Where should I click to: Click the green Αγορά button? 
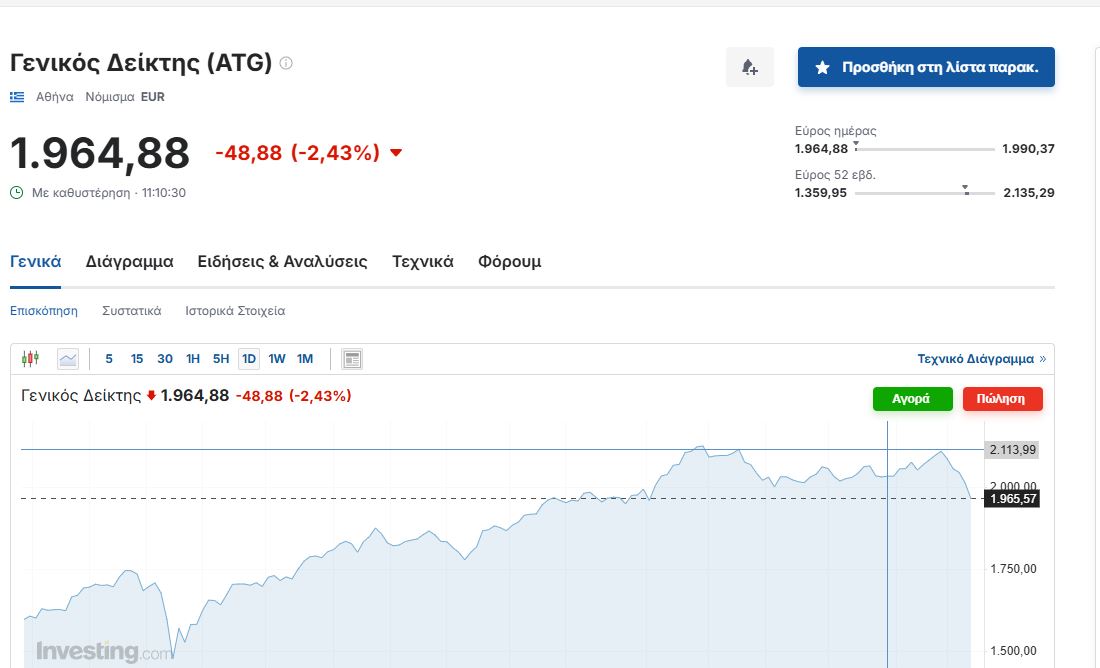pyautogui.click(x=911, y=398)
